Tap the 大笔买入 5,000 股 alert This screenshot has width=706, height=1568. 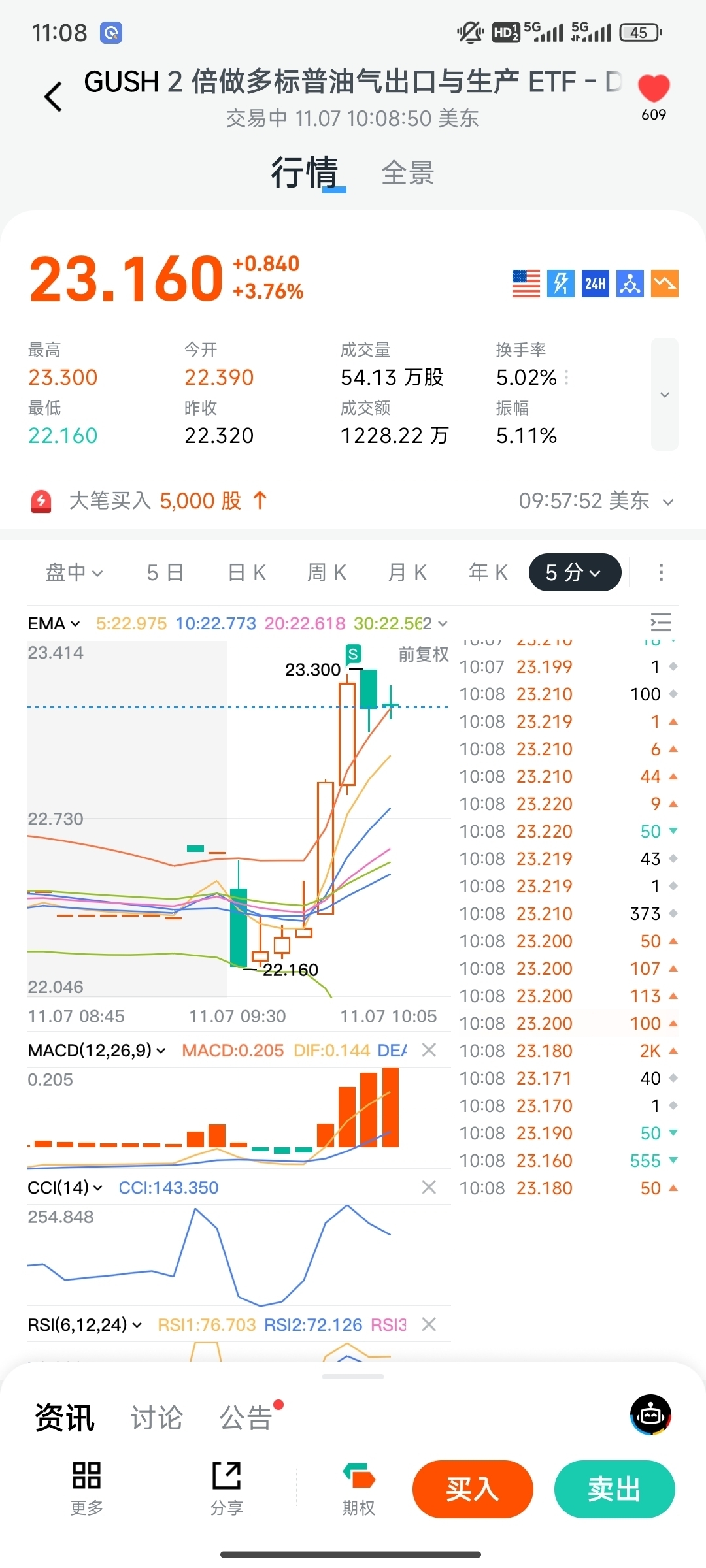tap(156, 501)
